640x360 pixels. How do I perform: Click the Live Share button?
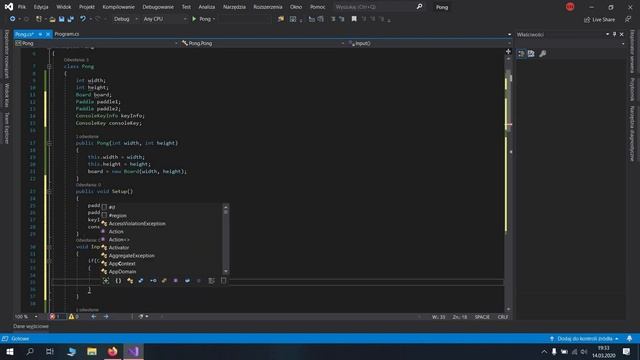pos(599,19)
